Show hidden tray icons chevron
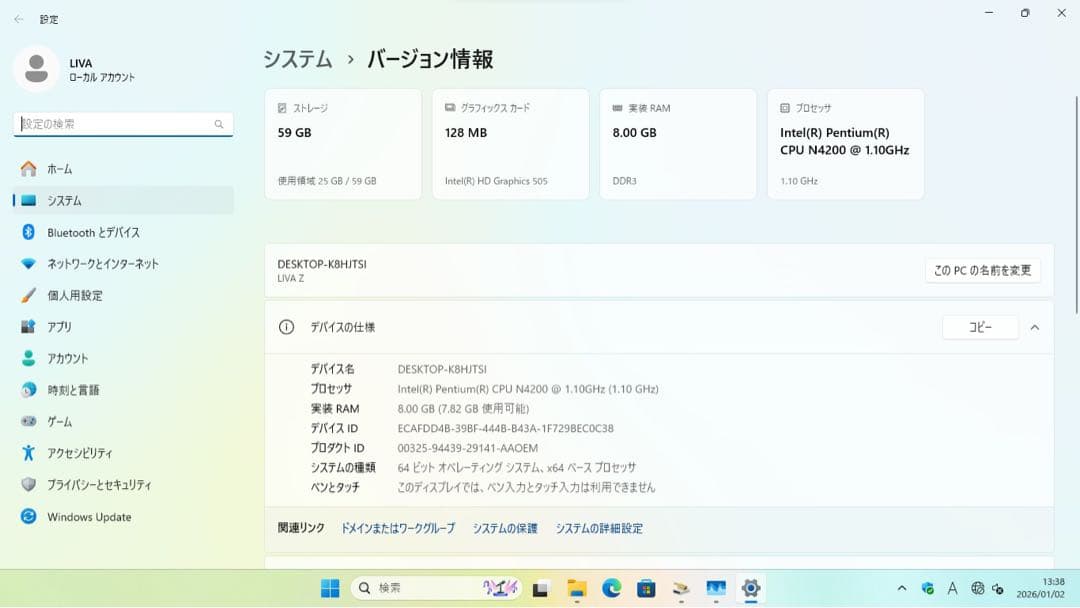1080x608 pixels. point(902,588)
